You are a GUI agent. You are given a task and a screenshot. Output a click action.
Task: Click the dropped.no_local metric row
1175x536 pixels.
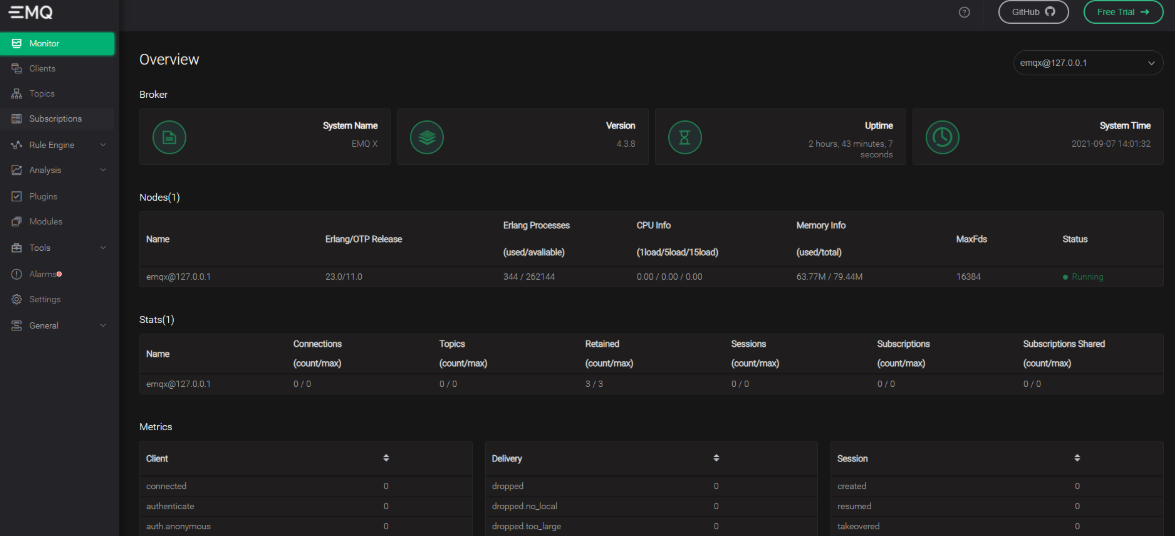(x=651, y=506)
